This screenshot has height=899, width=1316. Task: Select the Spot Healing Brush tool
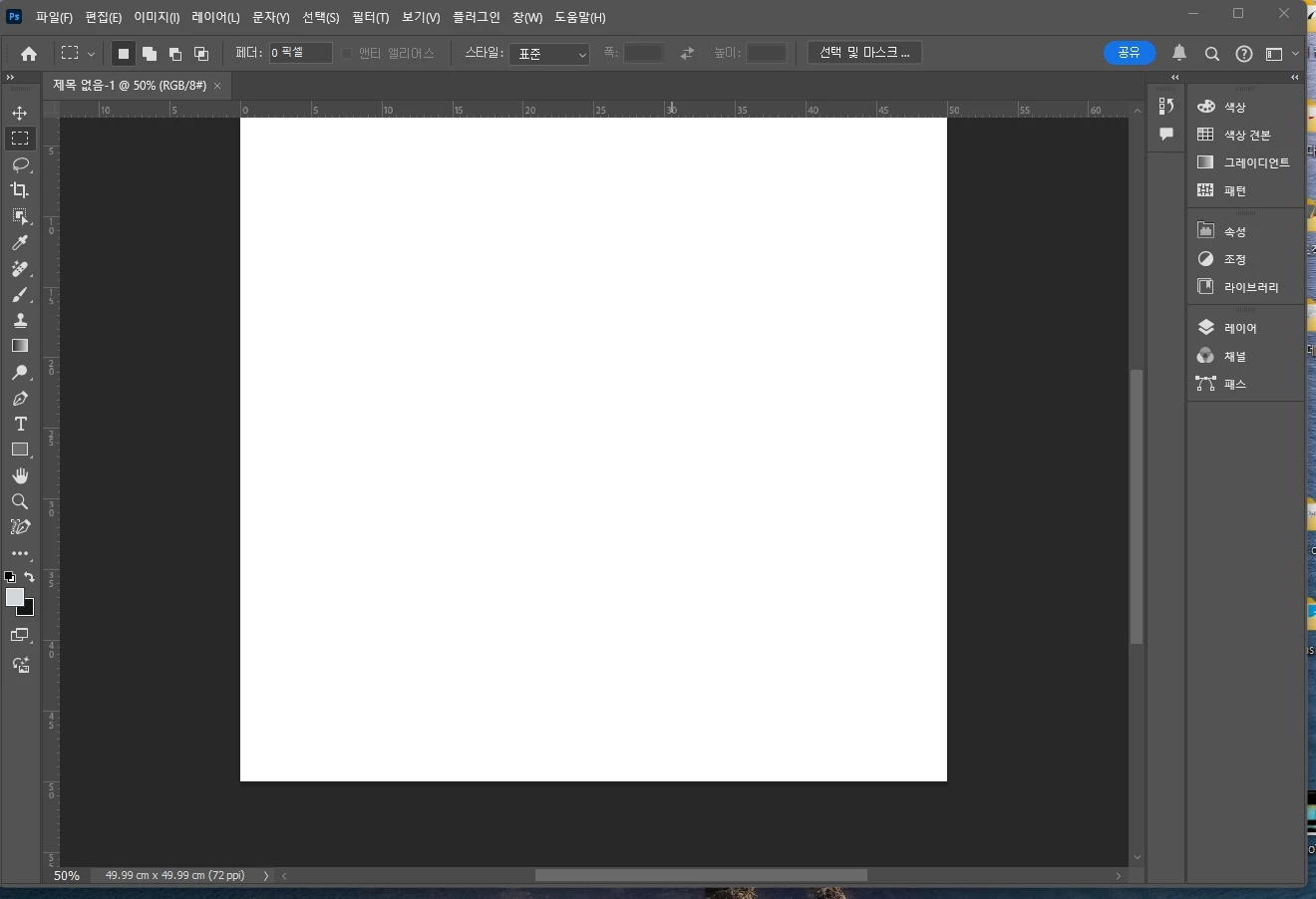(x=20, y=269)
